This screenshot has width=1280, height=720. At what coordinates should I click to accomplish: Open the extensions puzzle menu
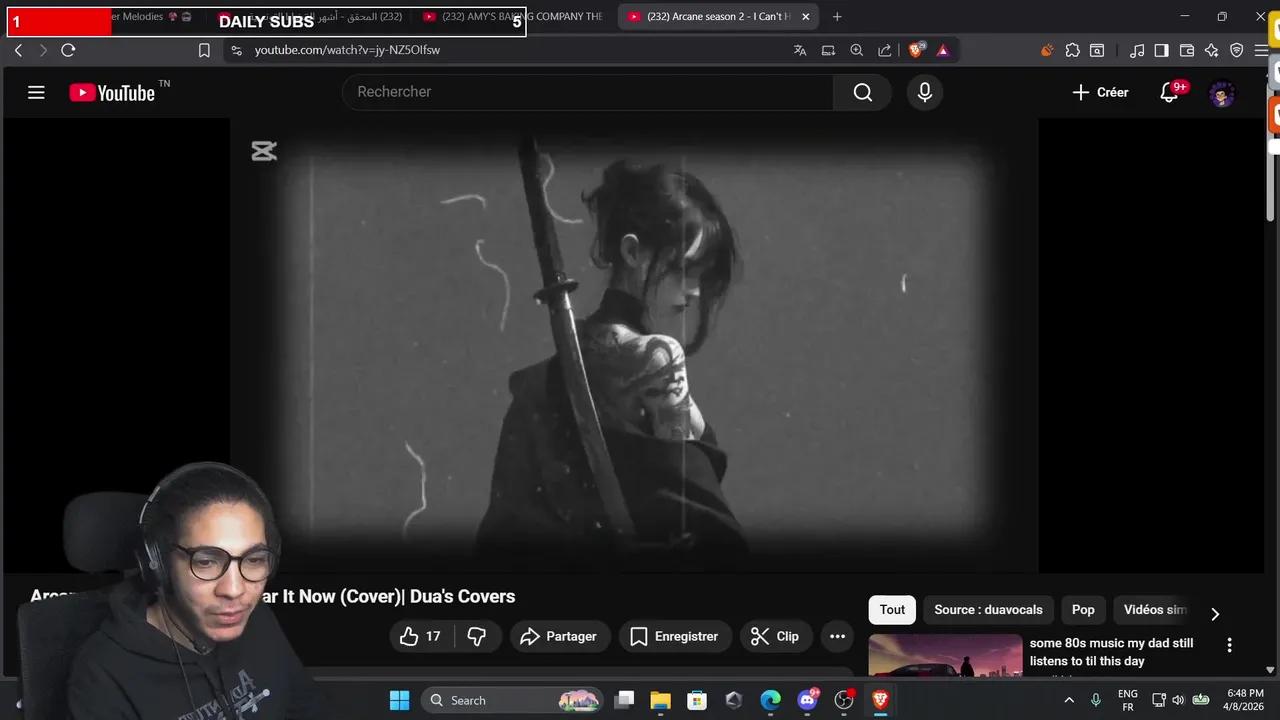coord(1072,50)
